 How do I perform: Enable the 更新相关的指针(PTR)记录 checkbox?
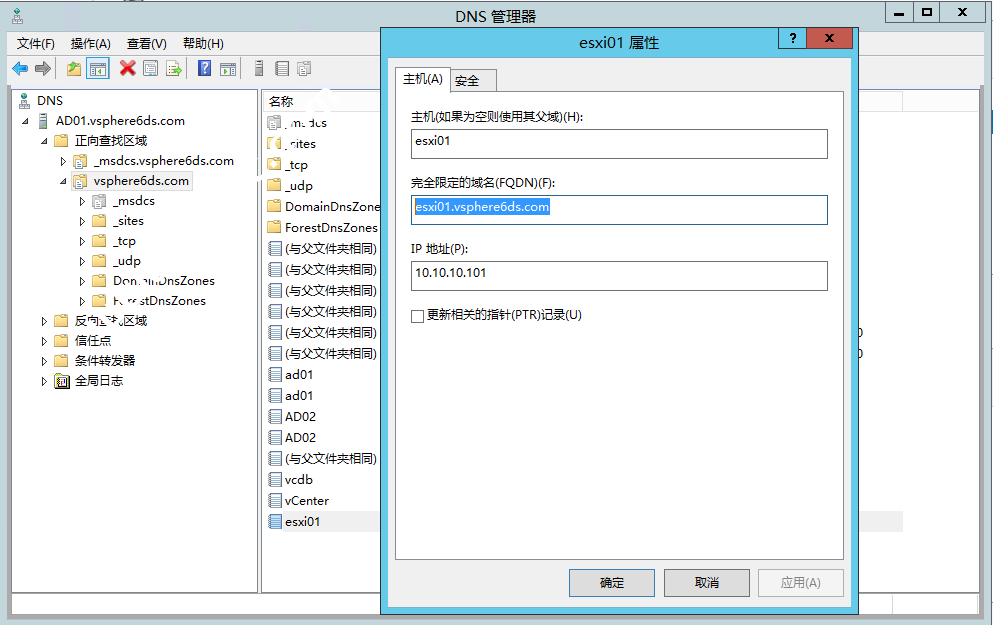(x=418, y=314)
